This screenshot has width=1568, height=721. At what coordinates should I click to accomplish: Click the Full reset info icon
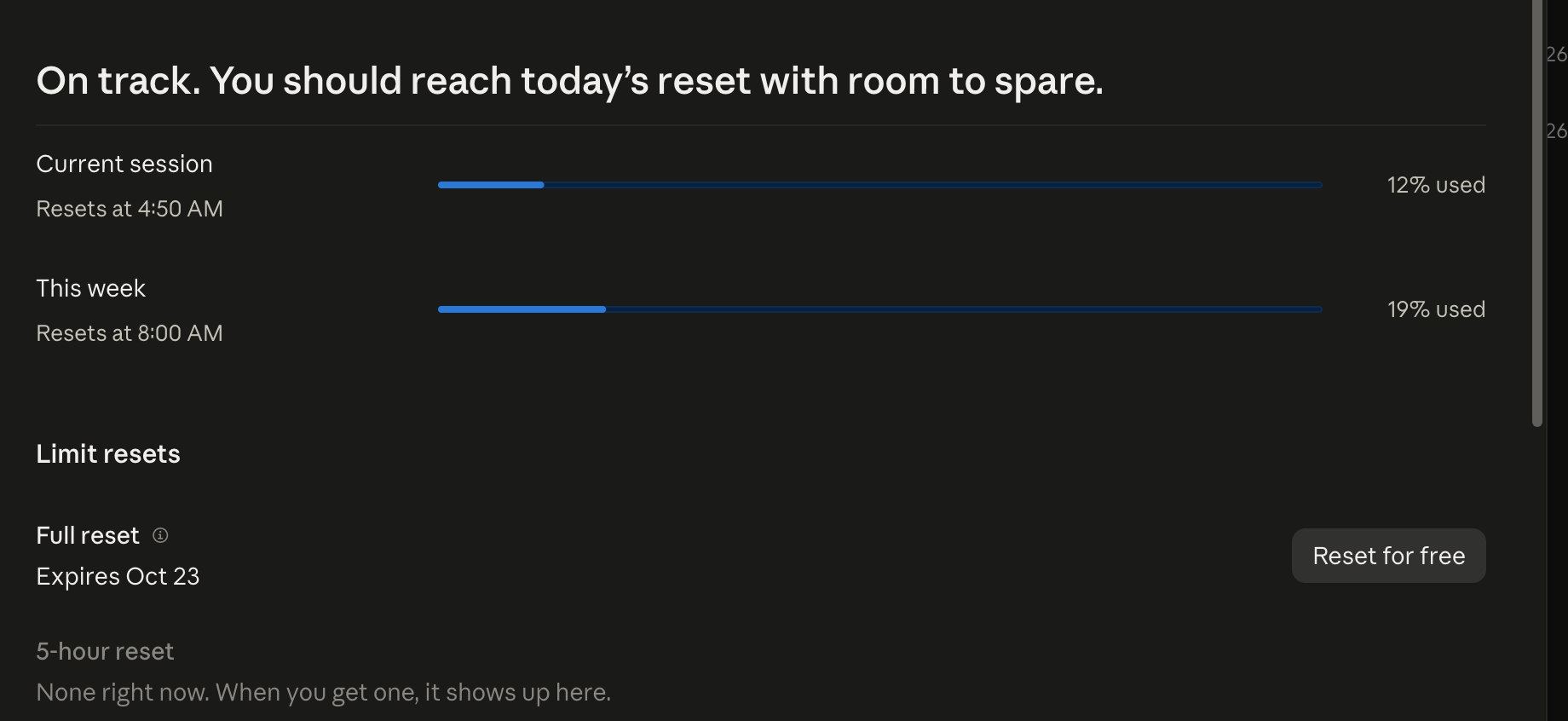[x=160, y=535]
